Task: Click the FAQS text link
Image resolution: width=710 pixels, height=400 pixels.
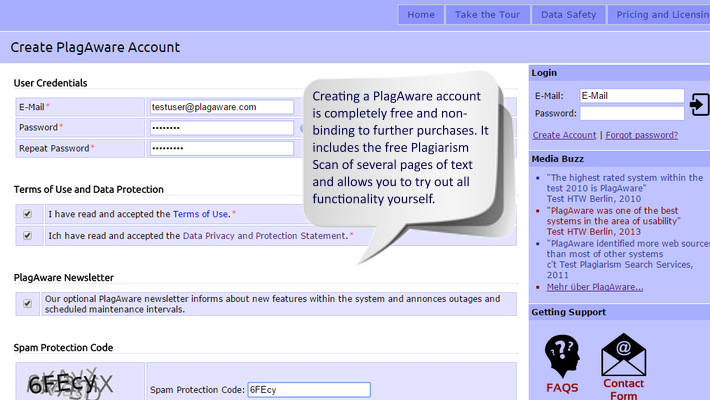Action: [562, 388]
